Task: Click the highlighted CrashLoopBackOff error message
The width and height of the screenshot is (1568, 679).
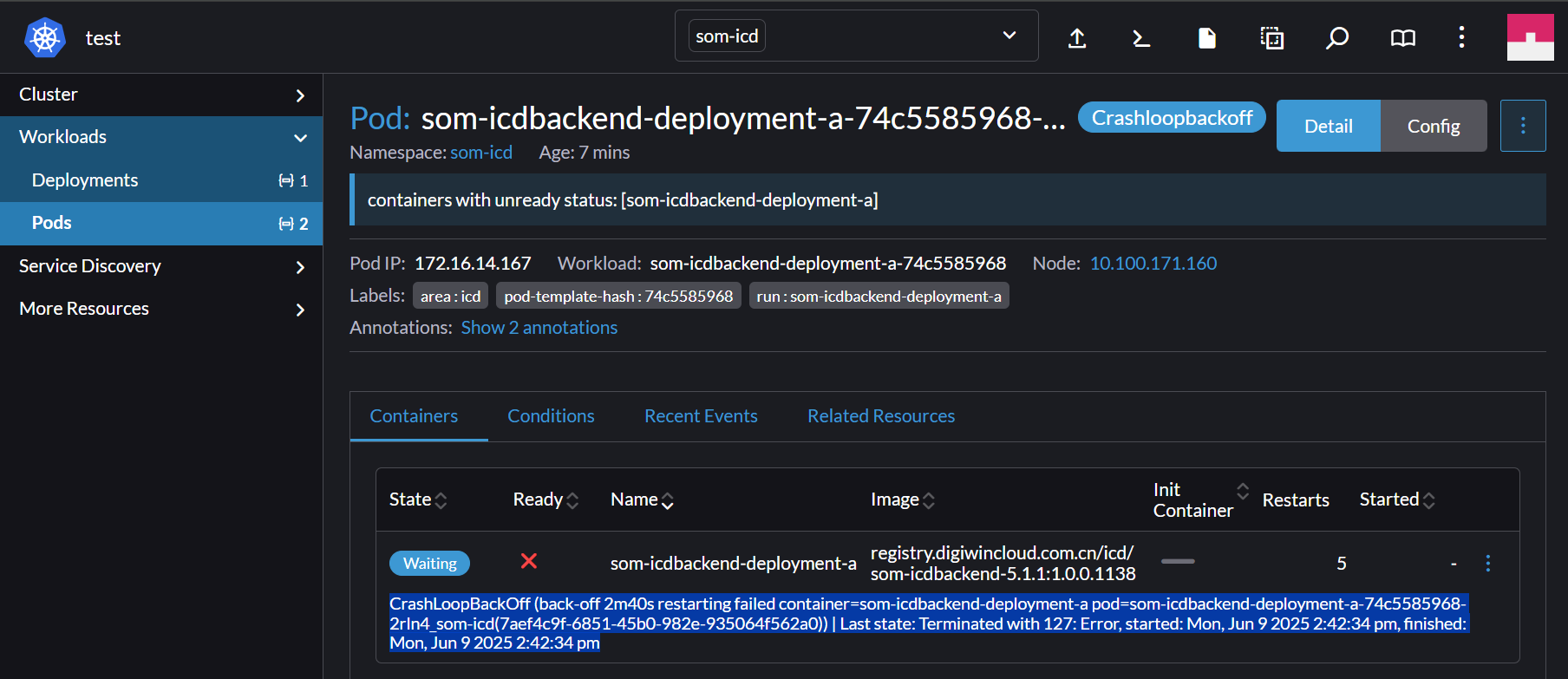Action: pyautogui.click(x=928, y=624)
